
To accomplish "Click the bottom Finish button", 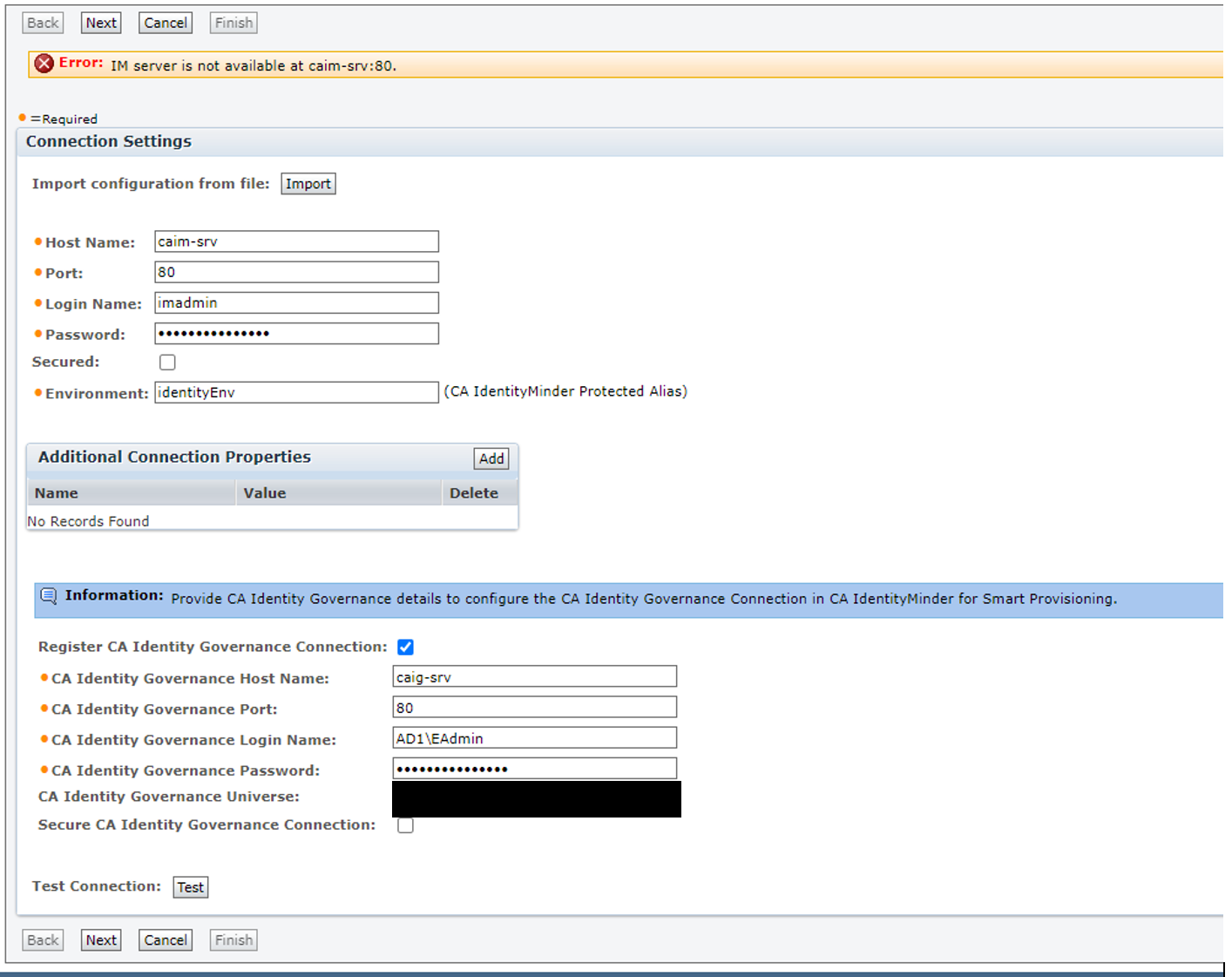I will coord(234,940).
